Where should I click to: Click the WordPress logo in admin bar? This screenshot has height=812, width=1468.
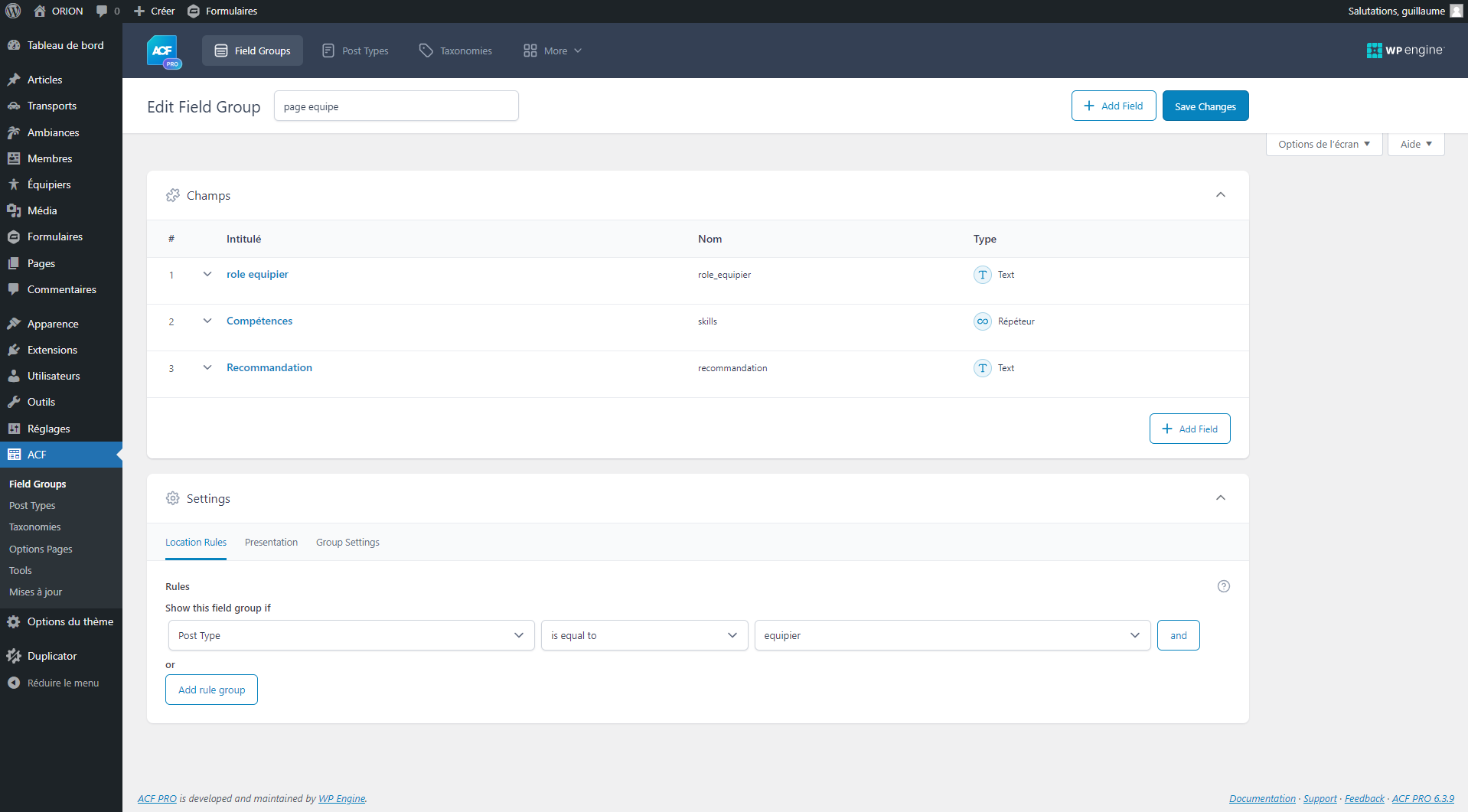click(x=14, y=11)
